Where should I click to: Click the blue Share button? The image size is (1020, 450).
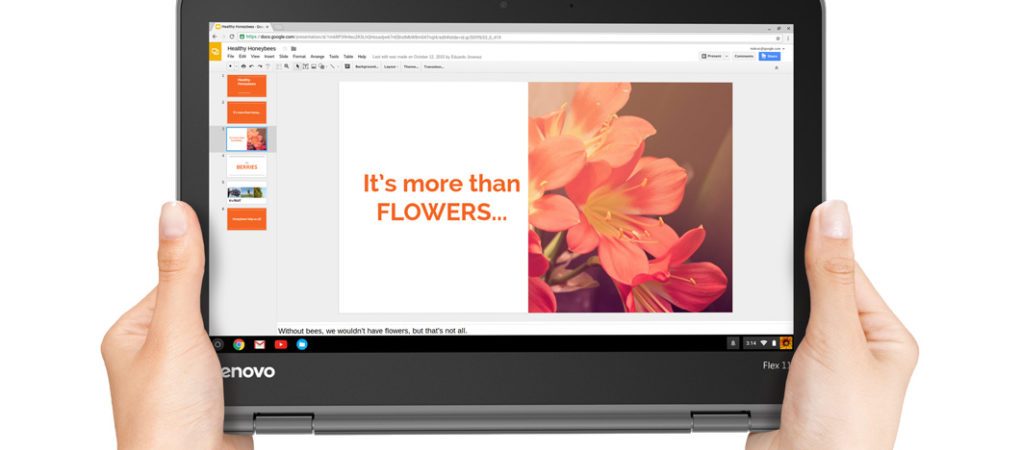(769, 56)
